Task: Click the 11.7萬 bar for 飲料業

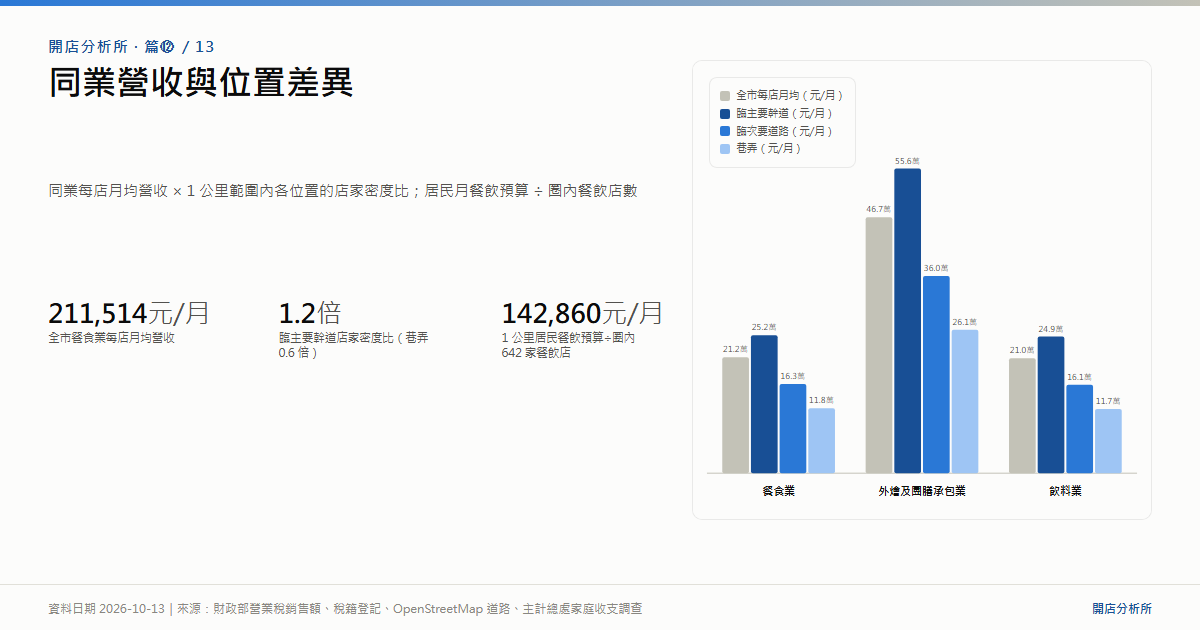Action: pyautogui.click(x=1108, y=441)
